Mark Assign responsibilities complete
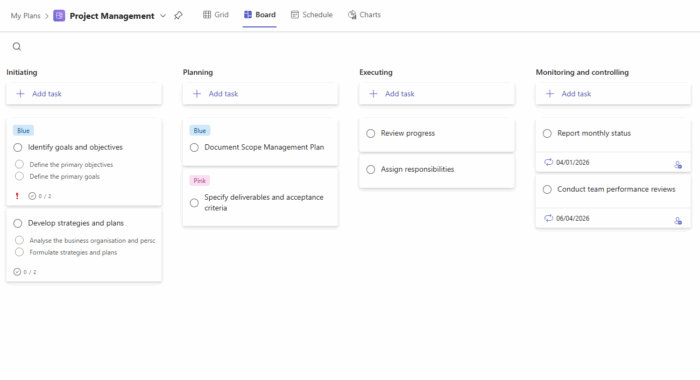The height and width of the screenshot is (380, 700). (x=371, y=170)
